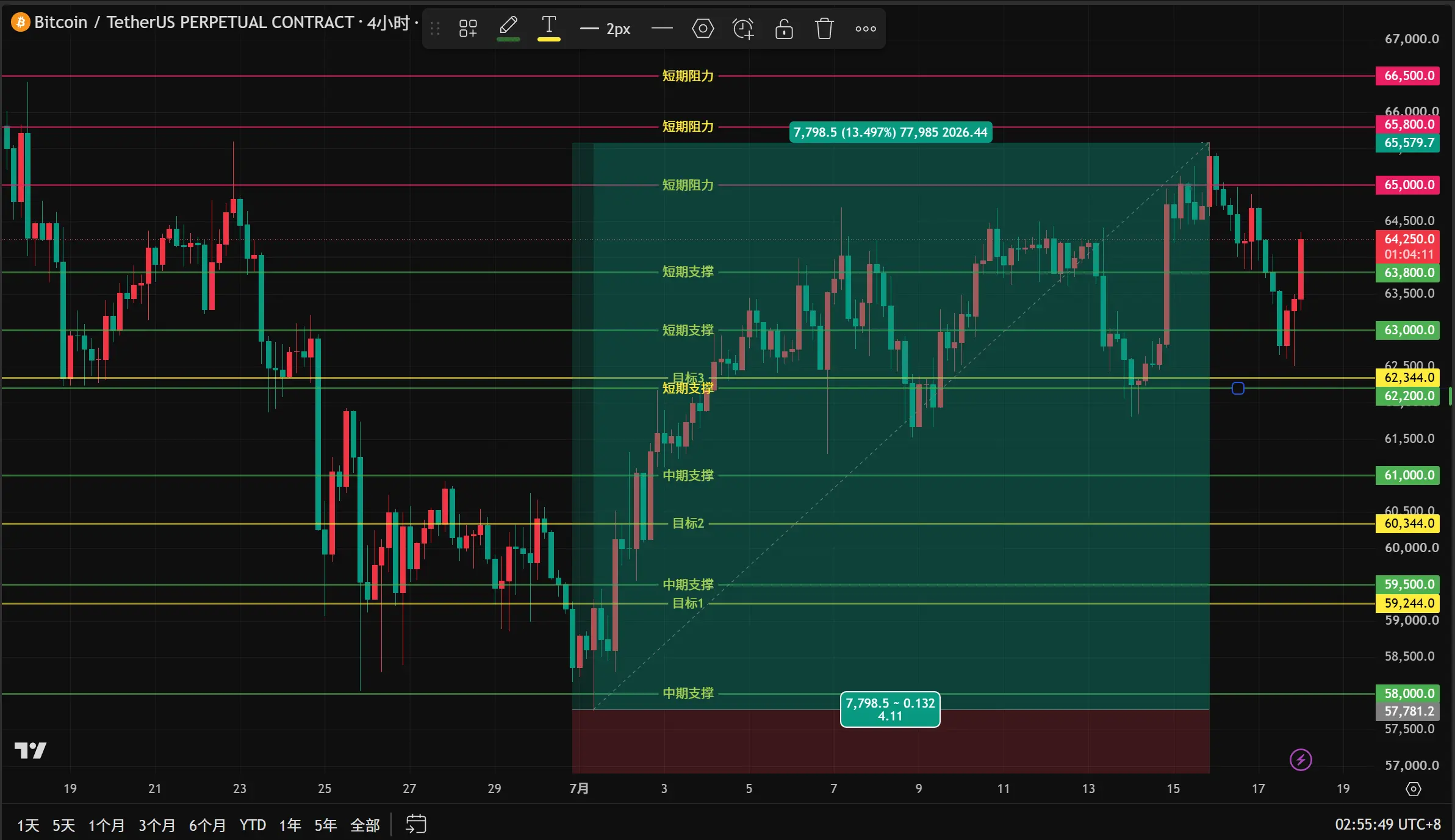Image resolution: width=1455 pixels, height=840 pixels.
Task: Click the 59,244.0 yellow price label
Action: pos(1408,603)
